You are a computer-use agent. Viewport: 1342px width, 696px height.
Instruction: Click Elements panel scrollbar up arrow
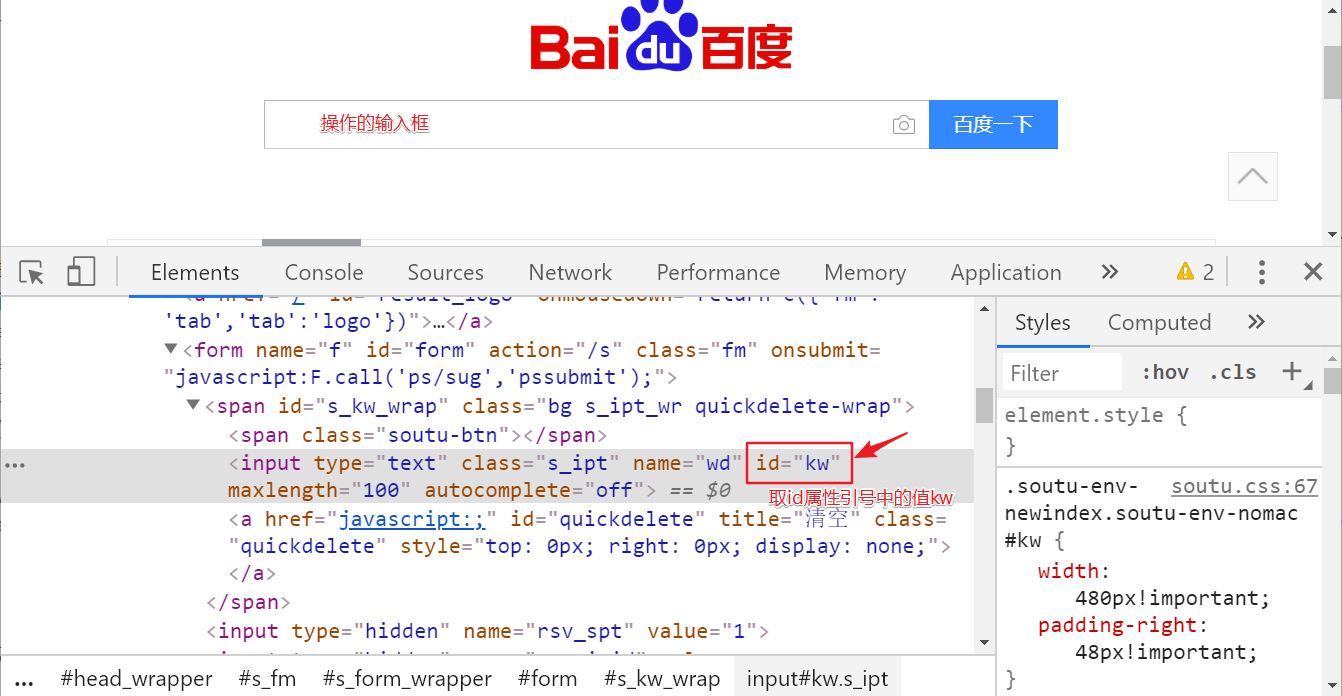984,307
